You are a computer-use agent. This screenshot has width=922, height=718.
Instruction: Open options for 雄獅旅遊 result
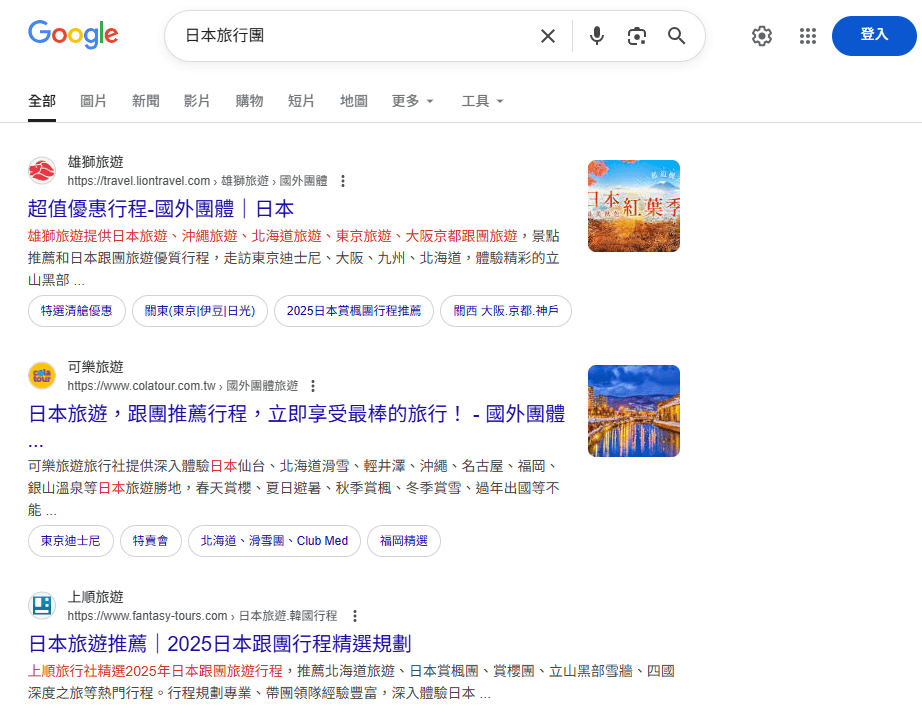(x=343, y=181)
